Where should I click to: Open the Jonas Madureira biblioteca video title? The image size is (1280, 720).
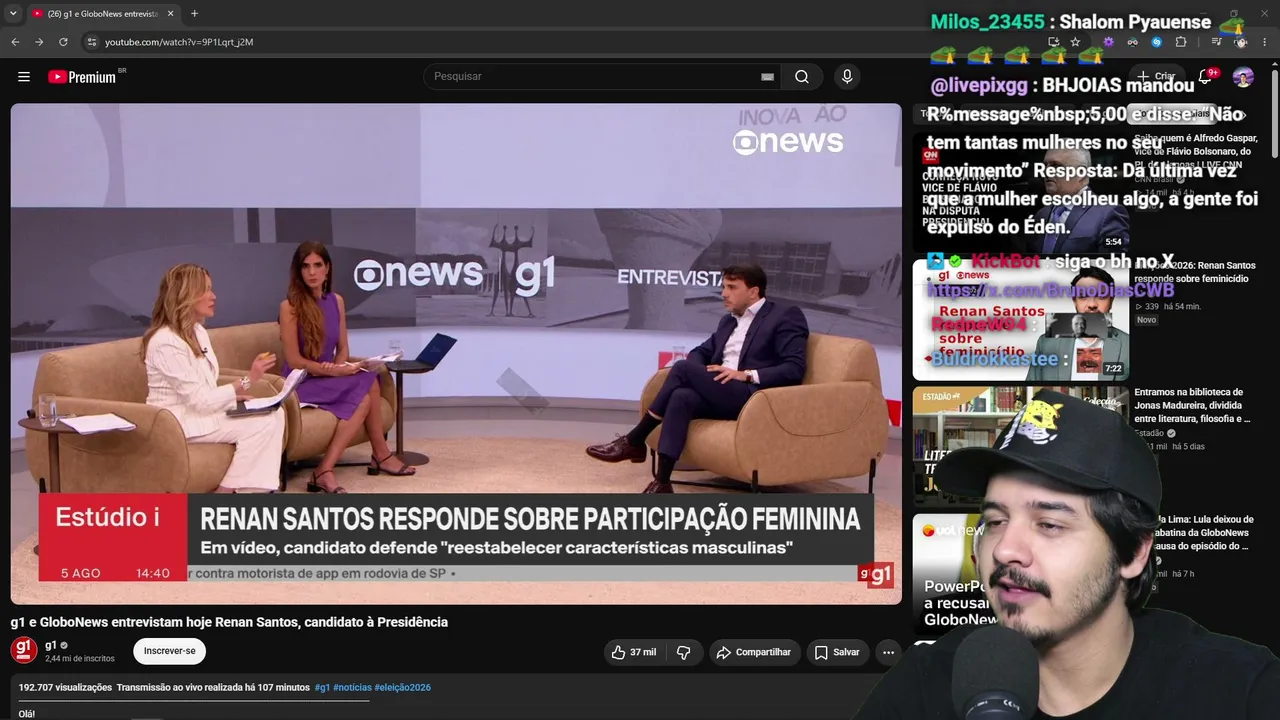click(1192, 406)
